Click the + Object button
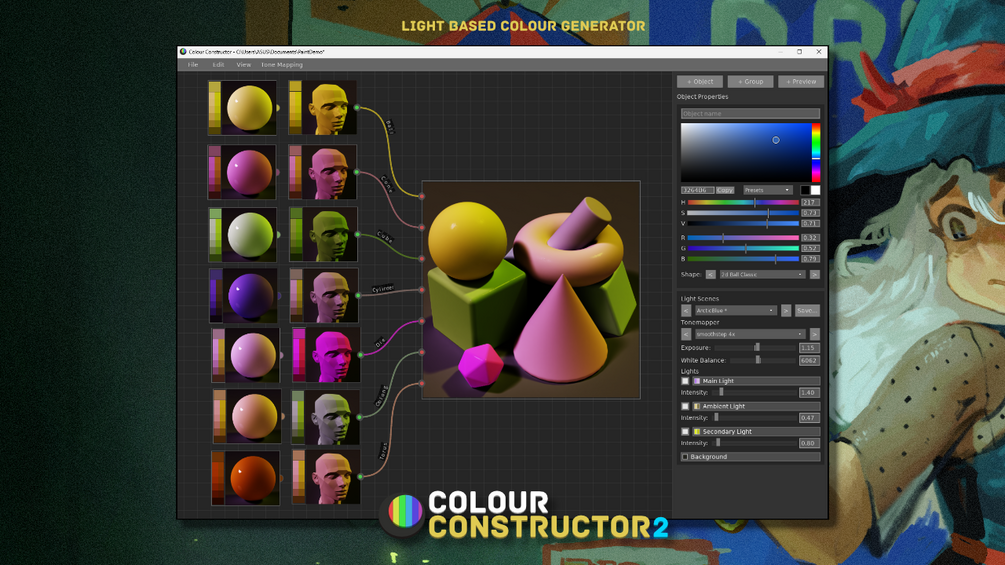 700,81
